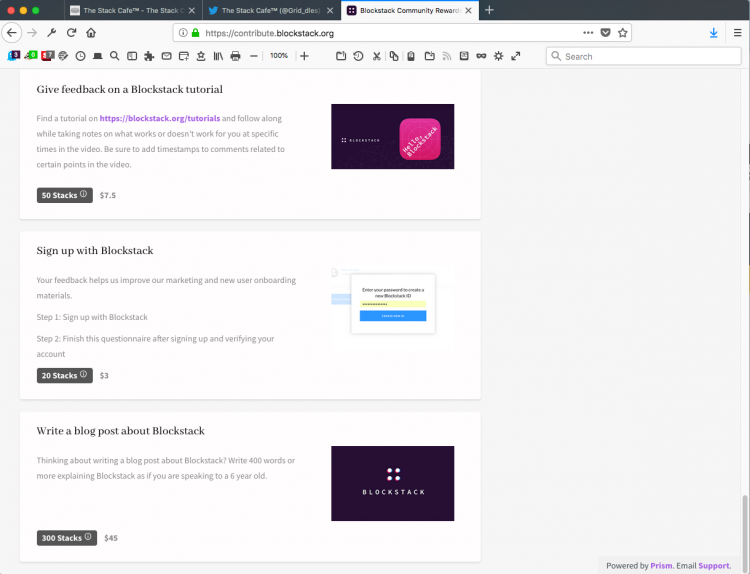Click the copy icon in toolbar
Viewport: 750px width, 574px height.
[394, 56]
